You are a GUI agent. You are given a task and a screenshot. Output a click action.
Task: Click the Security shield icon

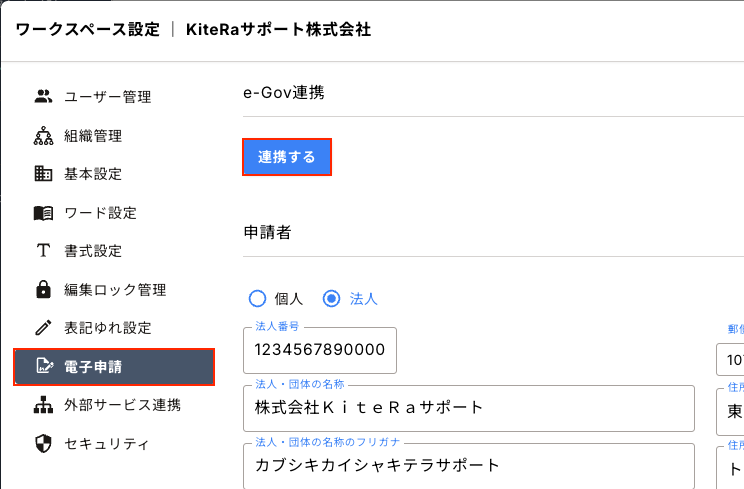[43, 443]
